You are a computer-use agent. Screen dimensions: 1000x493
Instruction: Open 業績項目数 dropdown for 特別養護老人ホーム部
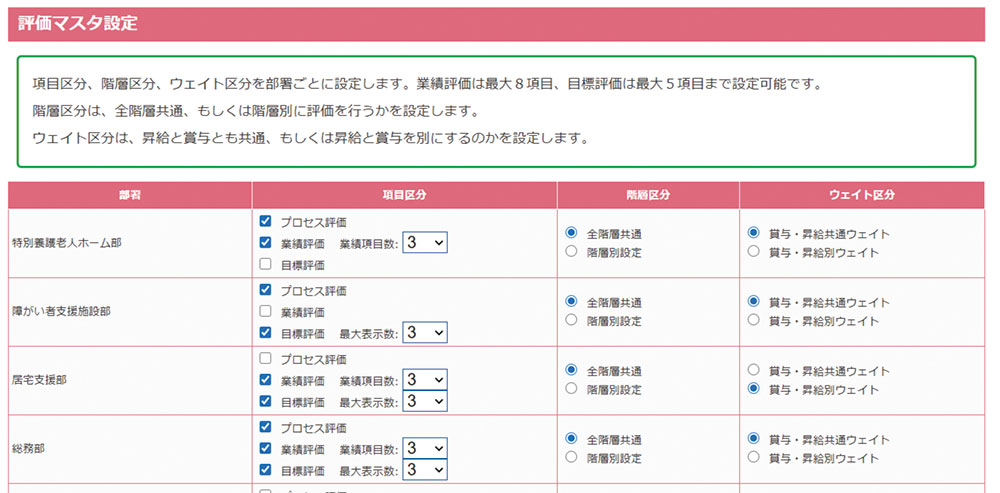click(x=424, y=242)
